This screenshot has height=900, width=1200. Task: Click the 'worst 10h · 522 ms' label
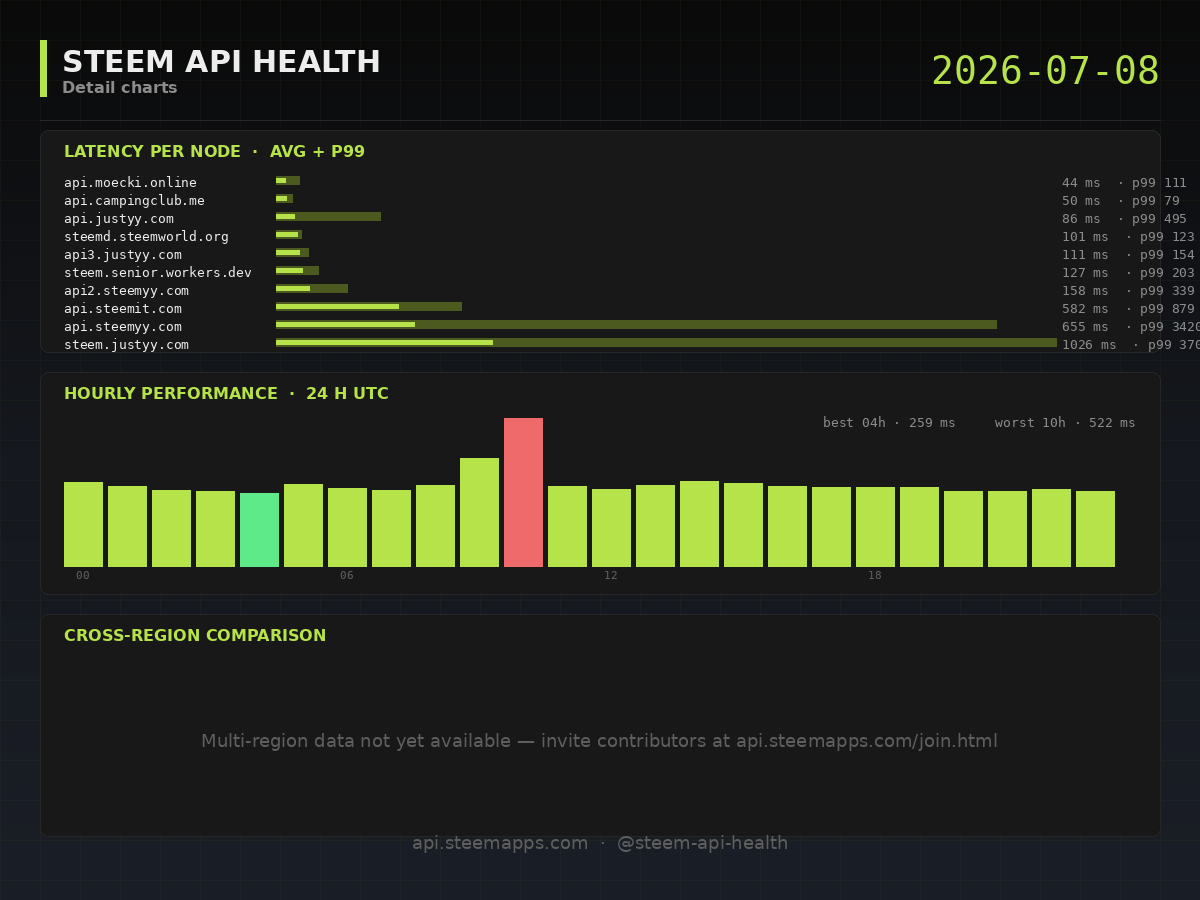click(1065, 423)
